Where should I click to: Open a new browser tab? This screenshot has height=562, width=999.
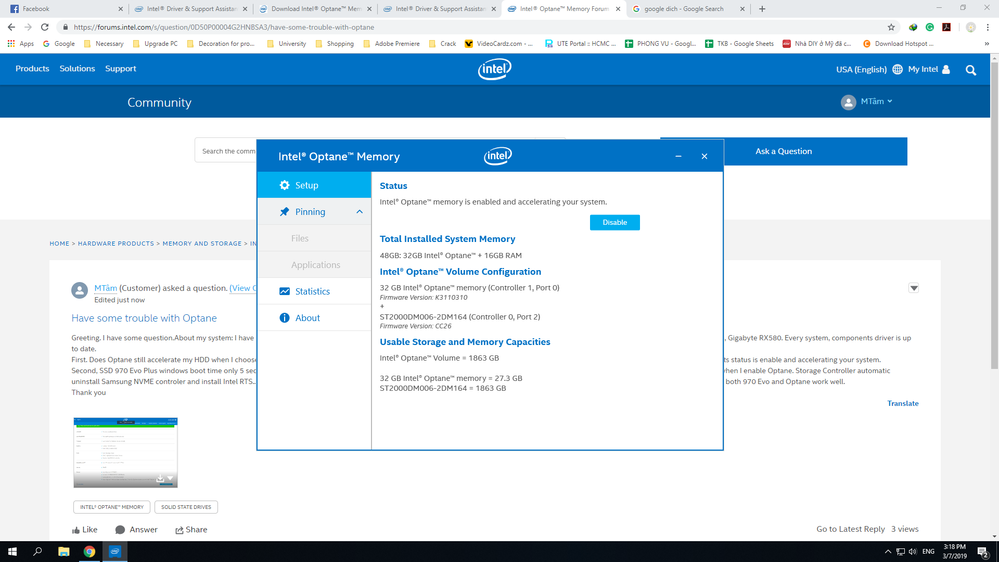coord(762,9)
